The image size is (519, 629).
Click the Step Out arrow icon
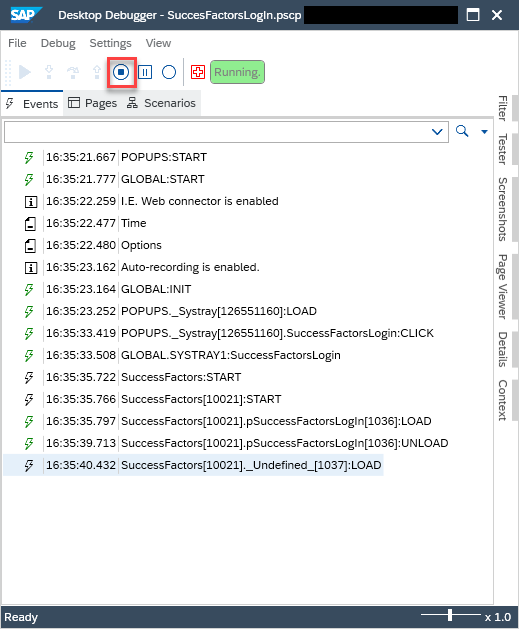tap(97, 72)
